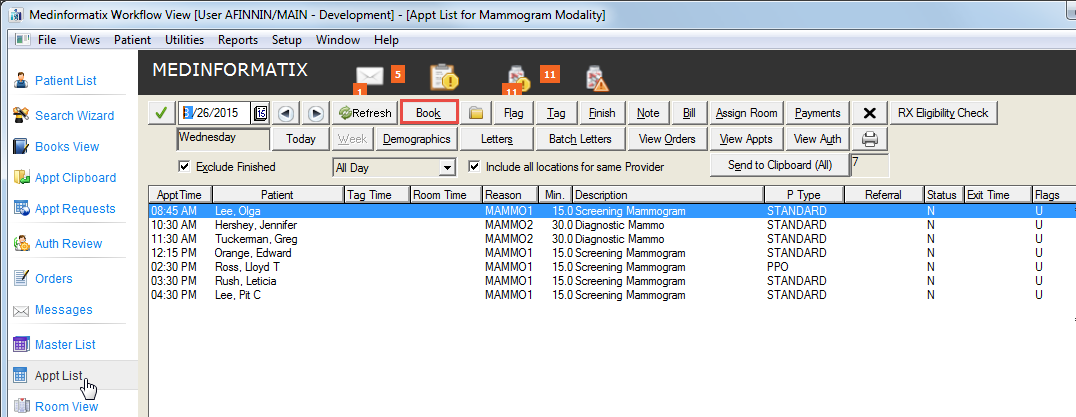Image resolution: width=1076 pixels, height=417 pixels.
Task: Select the Rush, Leticia appointment row
Action: click(611, 281)
